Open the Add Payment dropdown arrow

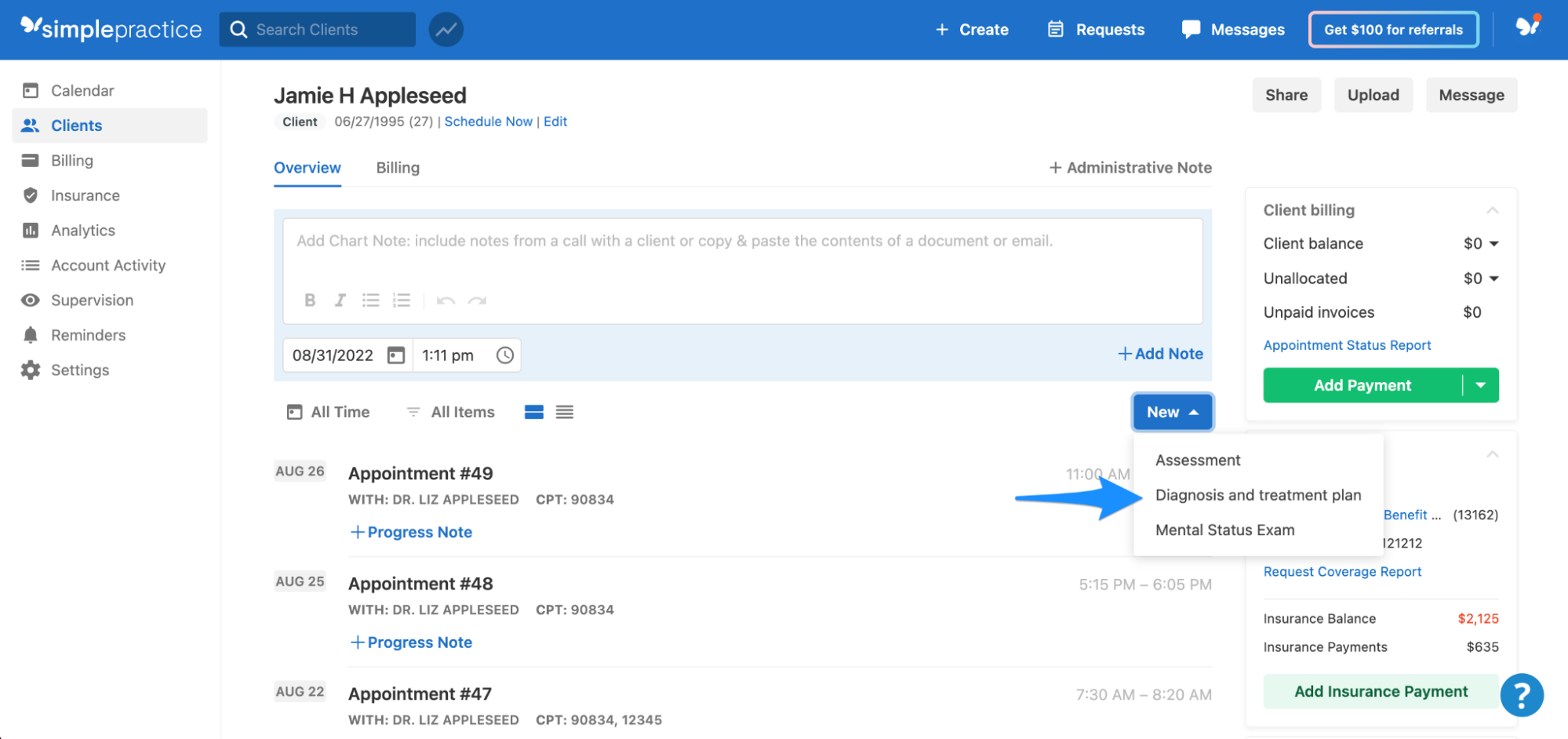[1481, 385]
